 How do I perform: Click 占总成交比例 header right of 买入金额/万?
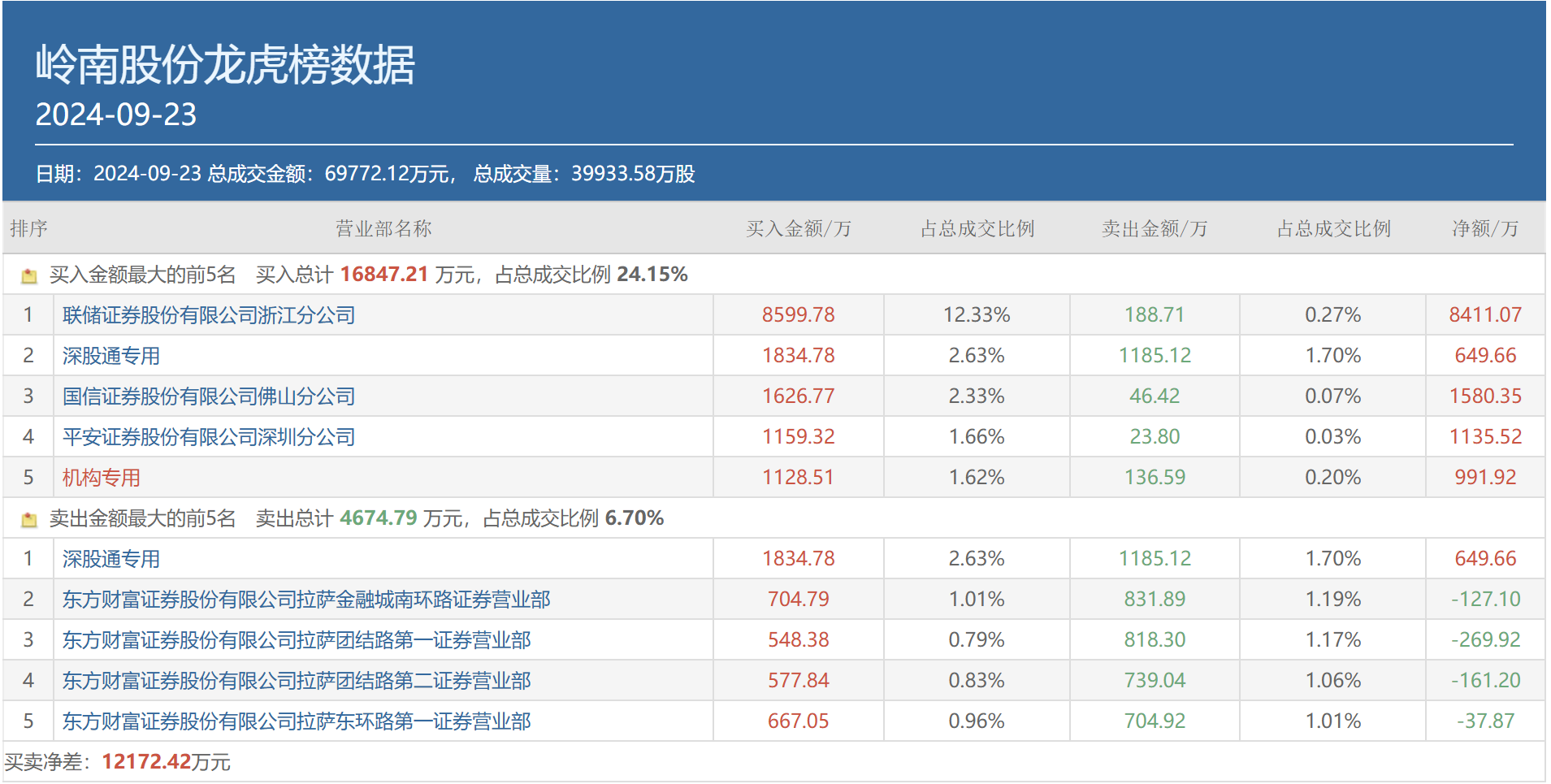point(977,228)
